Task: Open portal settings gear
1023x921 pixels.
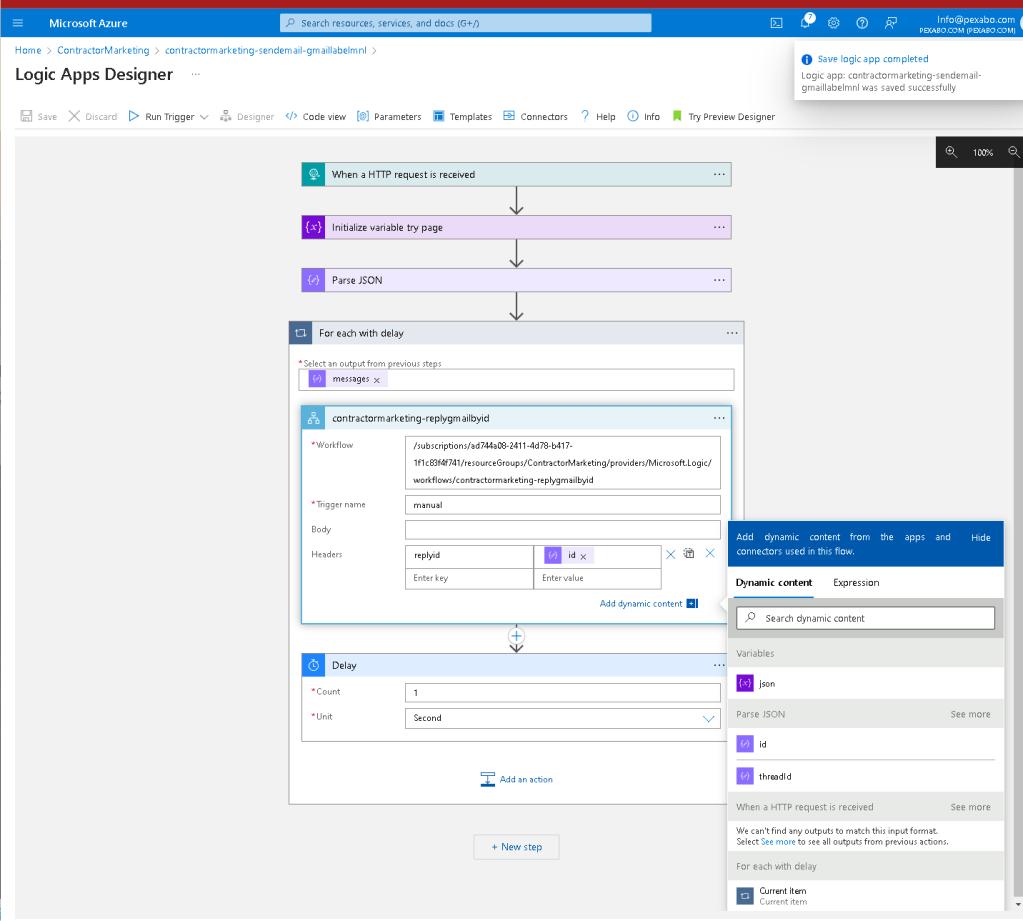Action: (x=833, y=23)
